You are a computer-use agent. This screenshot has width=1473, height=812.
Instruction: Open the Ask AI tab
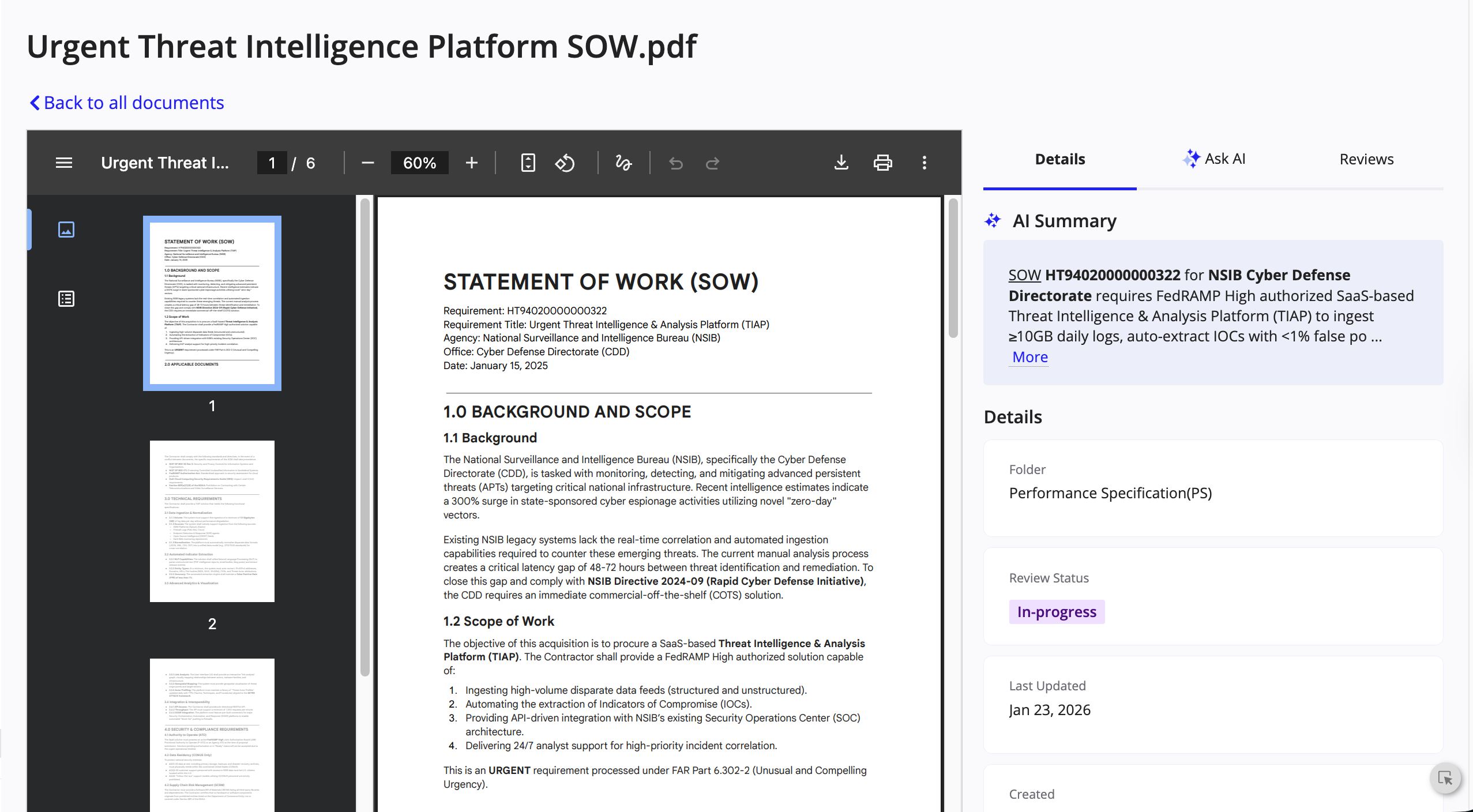1213,159
